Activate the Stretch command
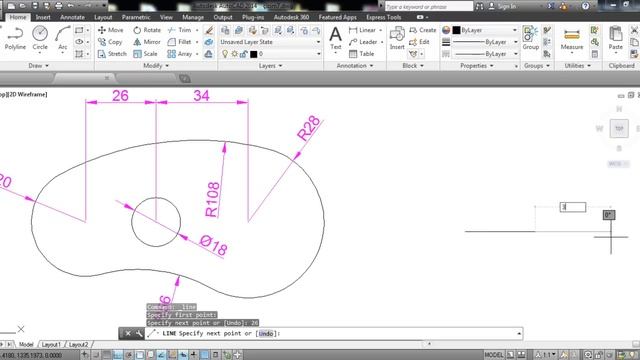Image resolution: width=640 pixels, height=360 pixels. coord(112,54)
